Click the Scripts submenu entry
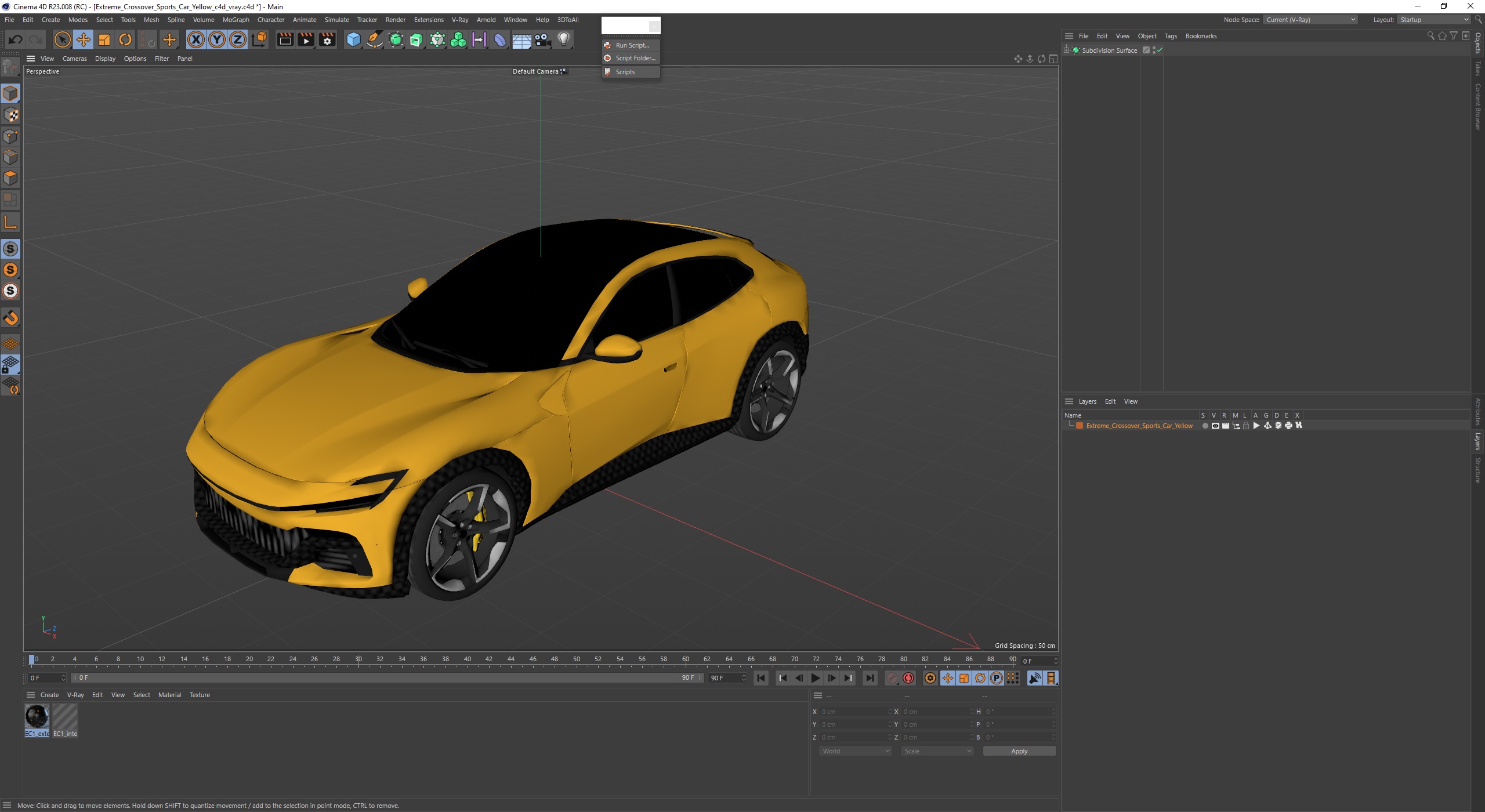1485x812 pixels. pos(631,72)
